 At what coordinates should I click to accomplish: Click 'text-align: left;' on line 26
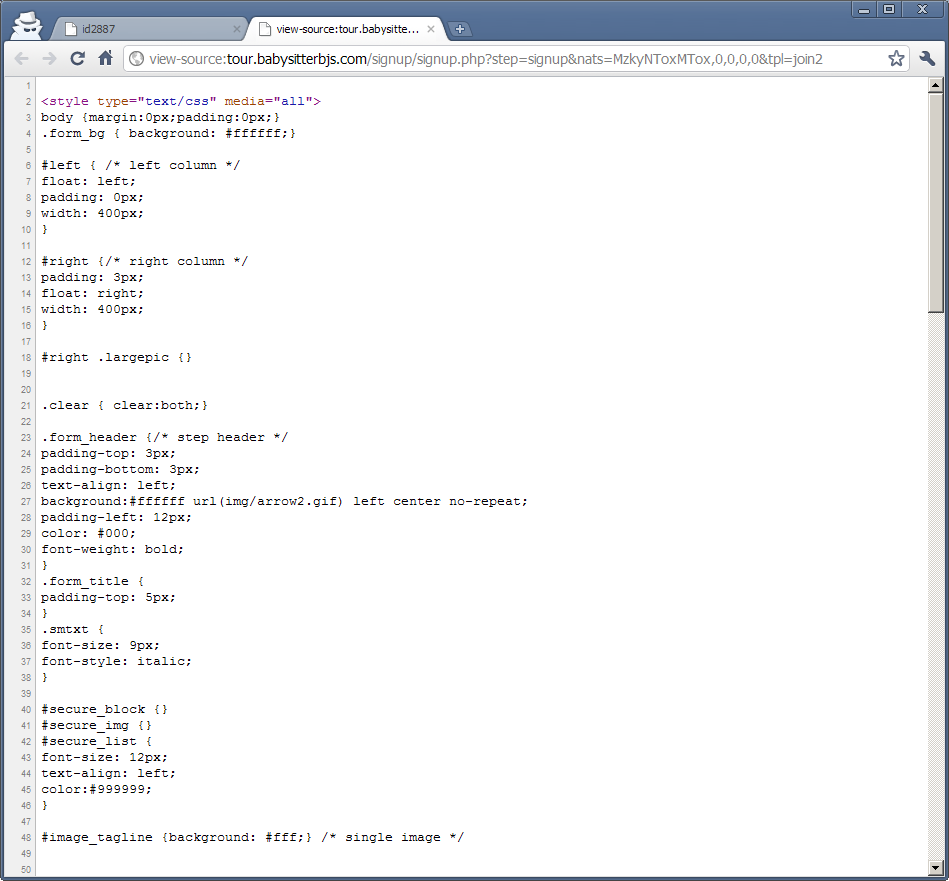click(108, 485)
